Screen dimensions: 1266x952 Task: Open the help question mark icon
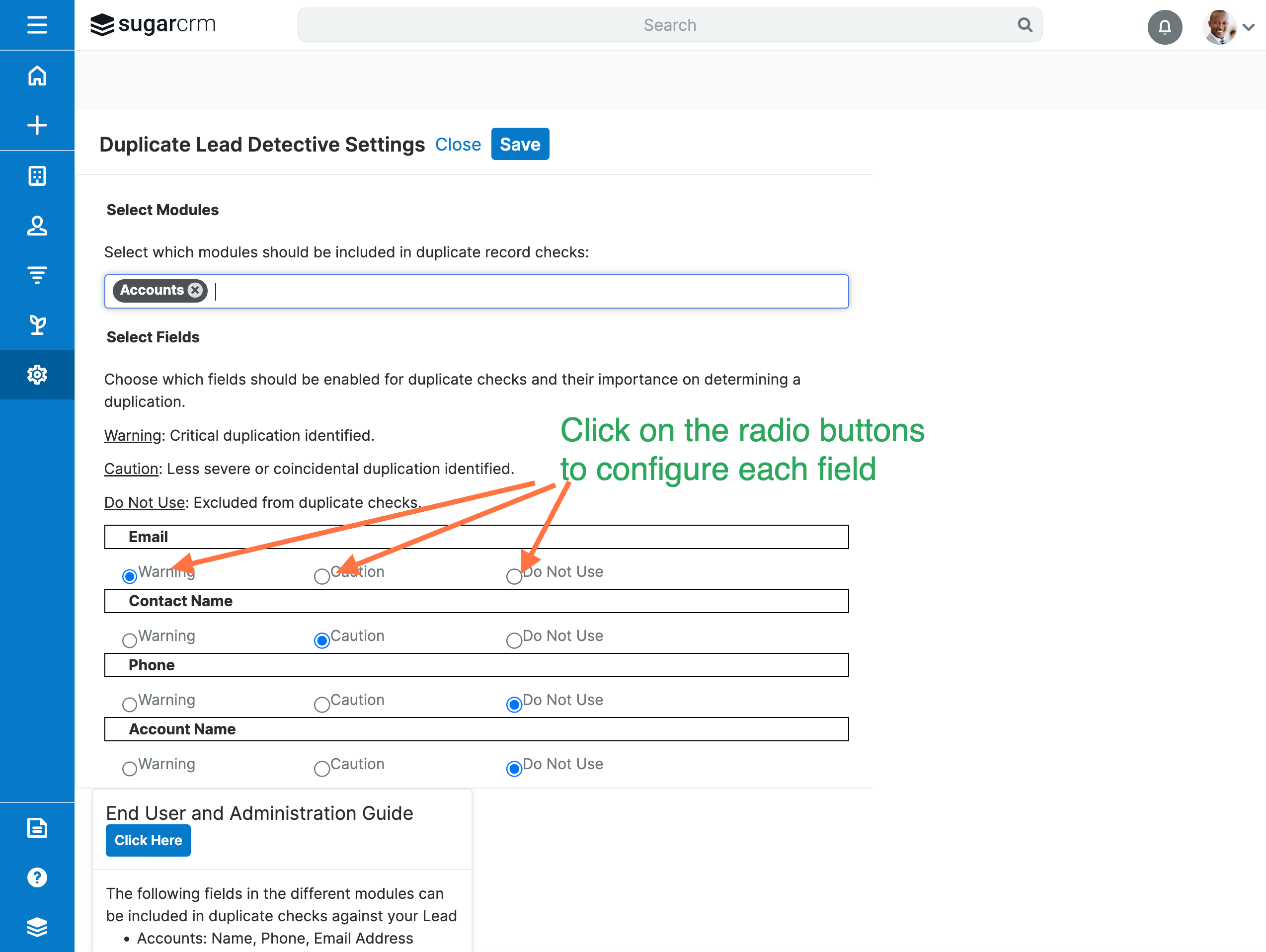tap(37, 877)
